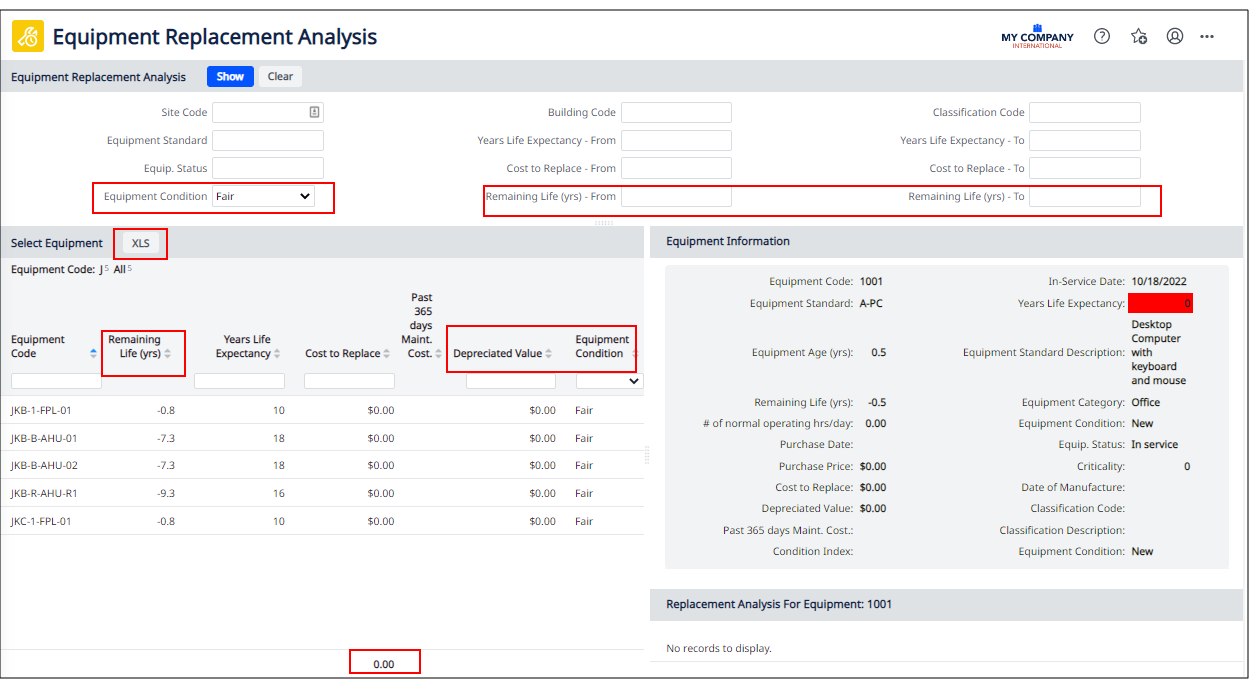Focus the Building Code input field
The height and width of the screenshot is (688, 1258).
pos(676,112)
